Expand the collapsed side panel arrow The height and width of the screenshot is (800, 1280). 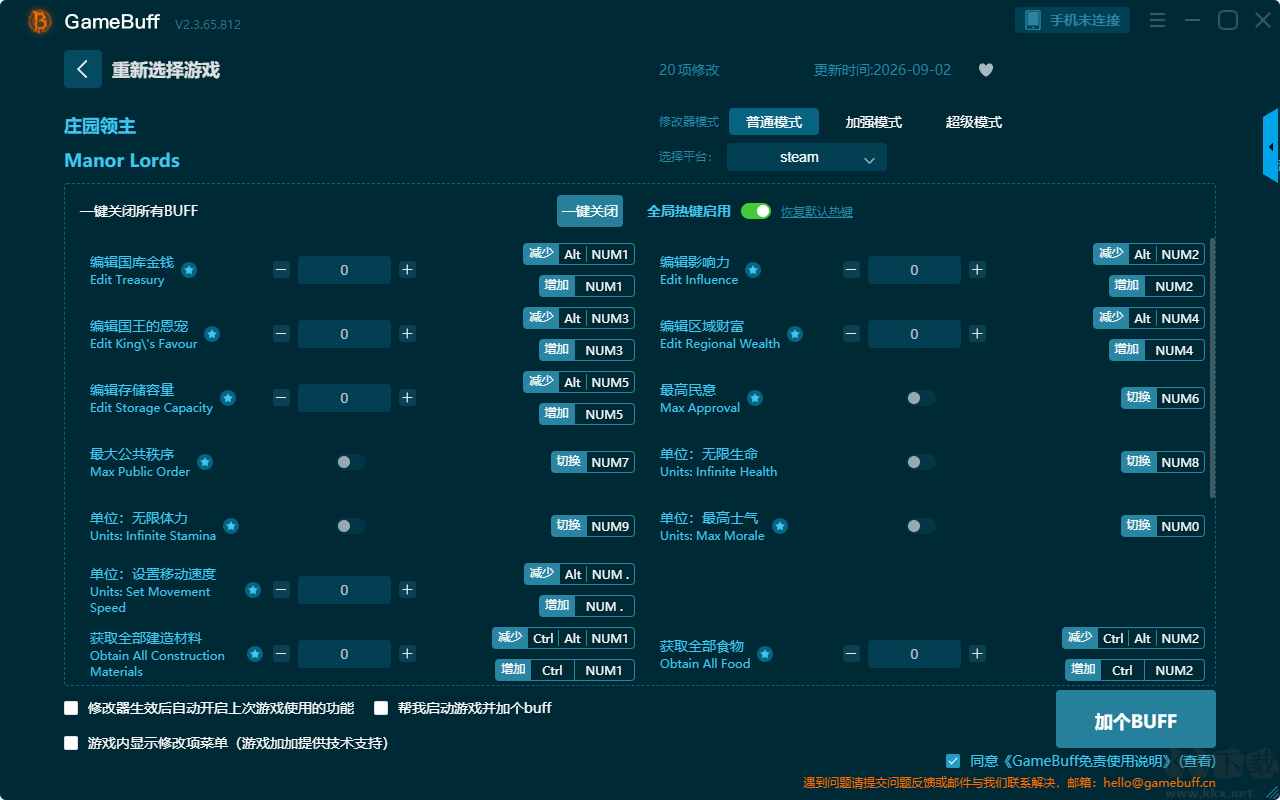(x=1271, y=146)
